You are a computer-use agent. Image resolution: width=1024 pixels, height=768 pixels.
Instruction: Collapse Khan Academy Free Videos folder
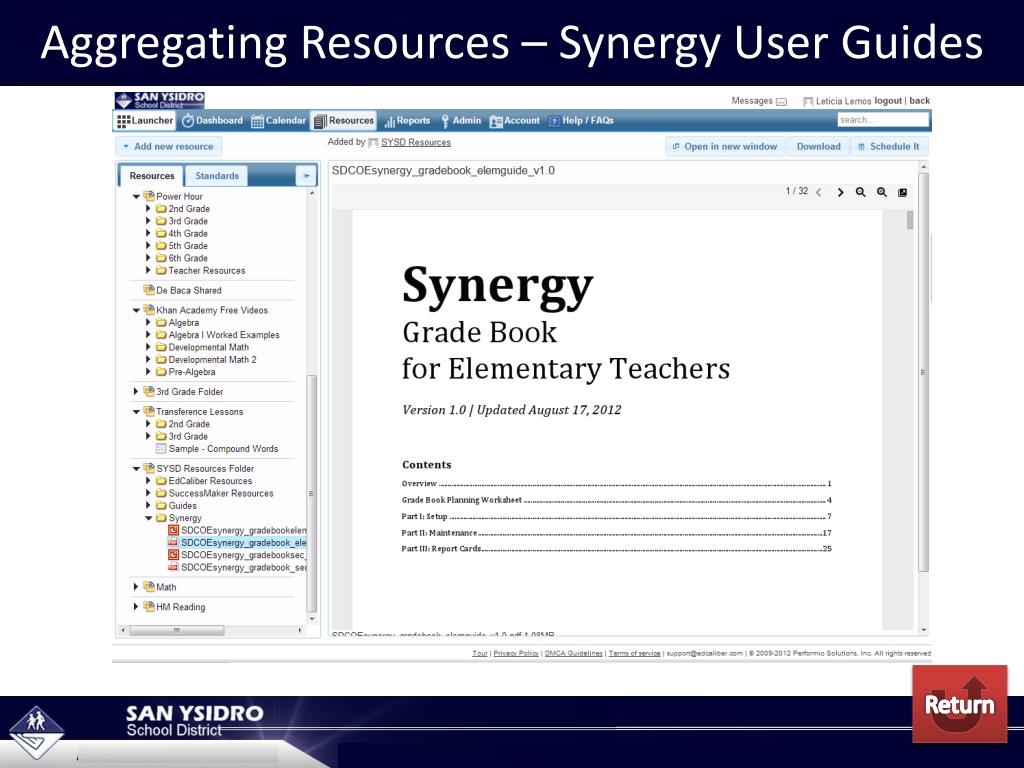coord(136,310)
